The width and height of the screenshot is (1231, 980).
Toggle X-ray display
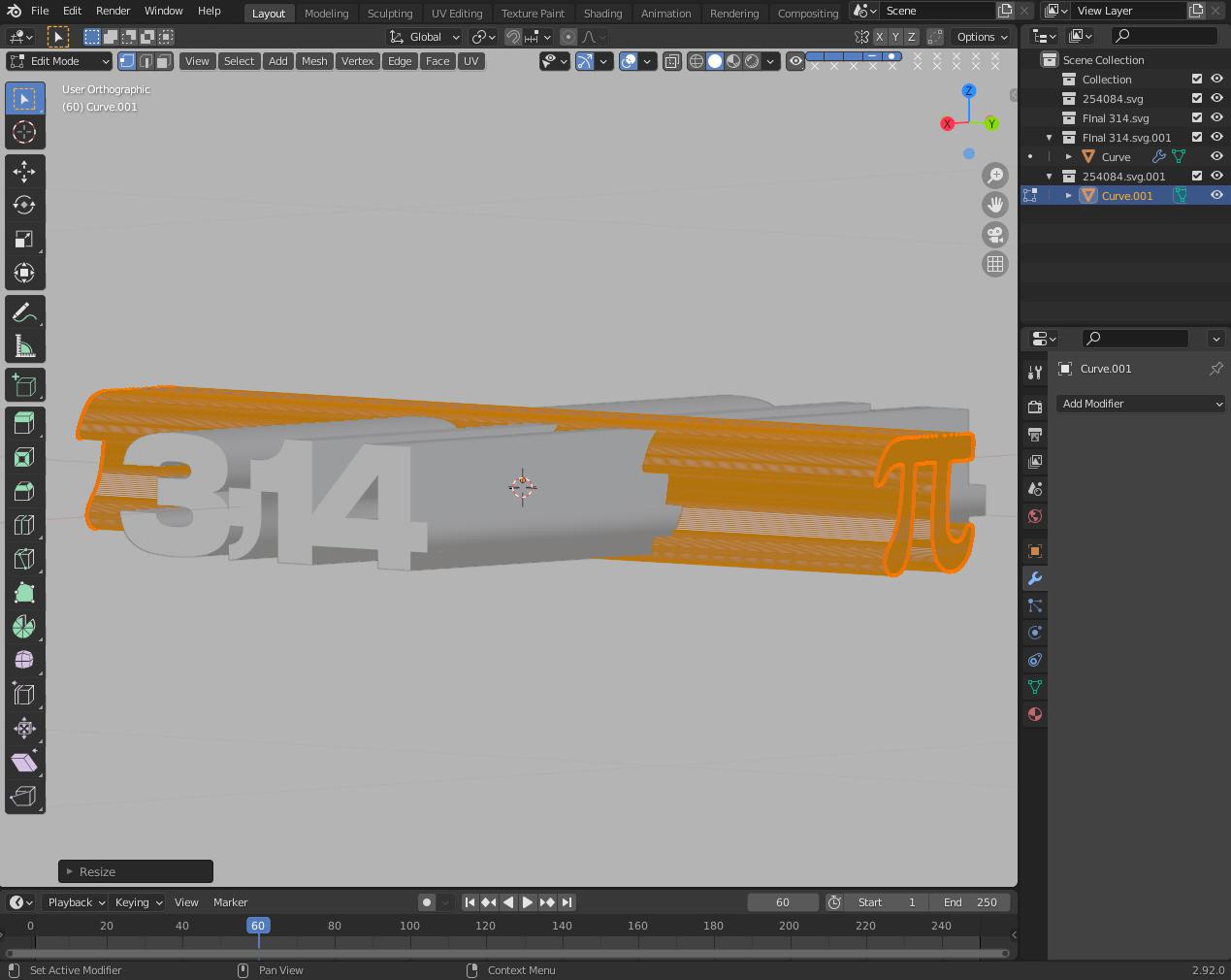pyautogui.click(x=673, y=61)
